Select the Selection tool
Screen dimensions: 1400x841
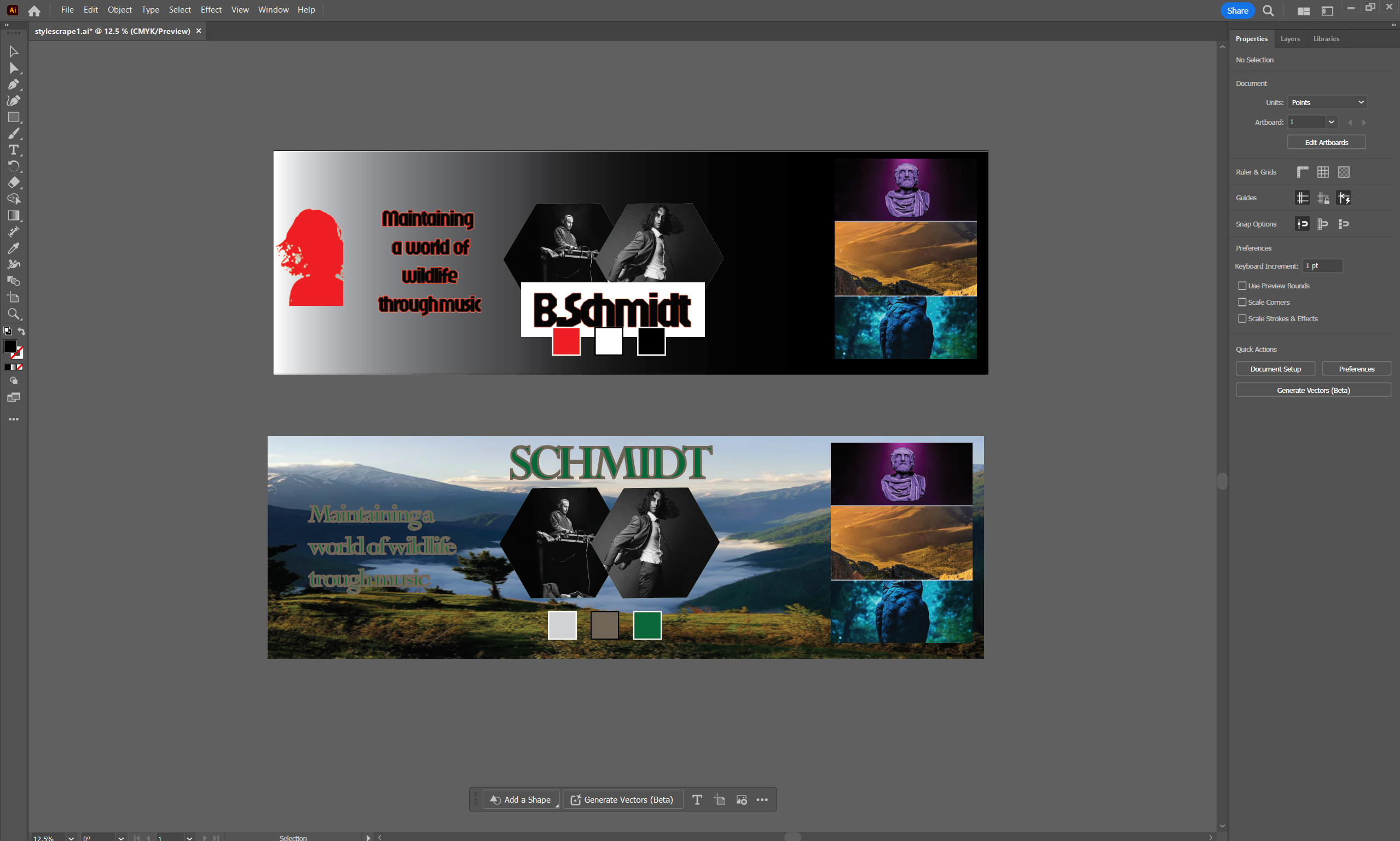14,51
